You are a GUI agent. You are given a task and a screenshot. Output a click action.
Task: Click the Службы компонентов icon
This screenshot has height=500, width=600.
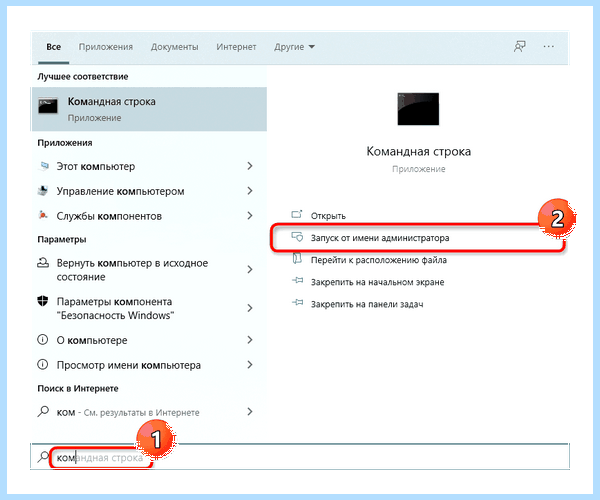point(43,215)
